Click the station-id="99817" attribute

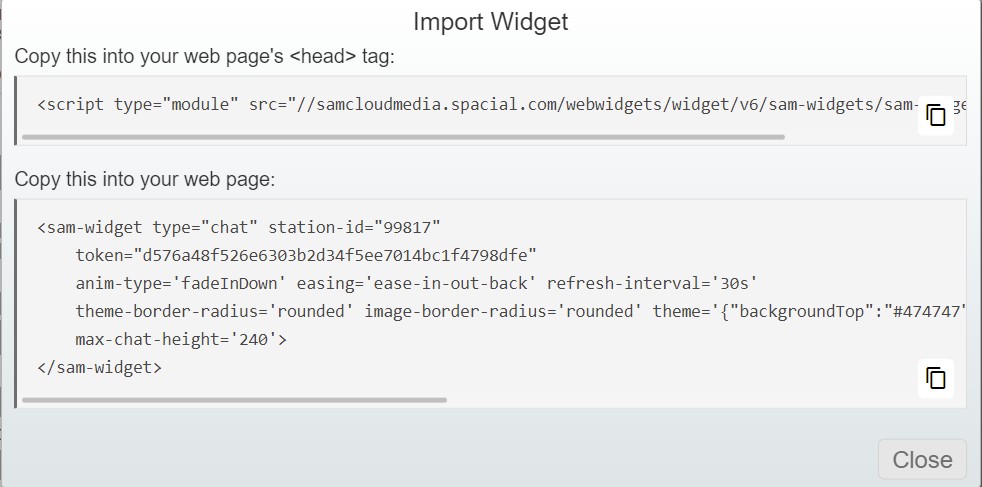point(354,227)
